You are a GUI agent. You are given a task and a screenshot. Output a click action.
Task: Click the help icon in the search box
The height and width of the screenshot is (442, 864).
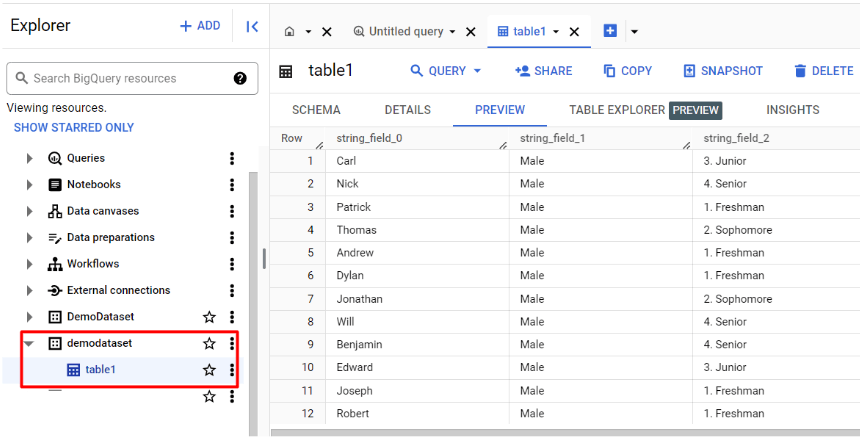pyautogui.click(x=240, y=78)
